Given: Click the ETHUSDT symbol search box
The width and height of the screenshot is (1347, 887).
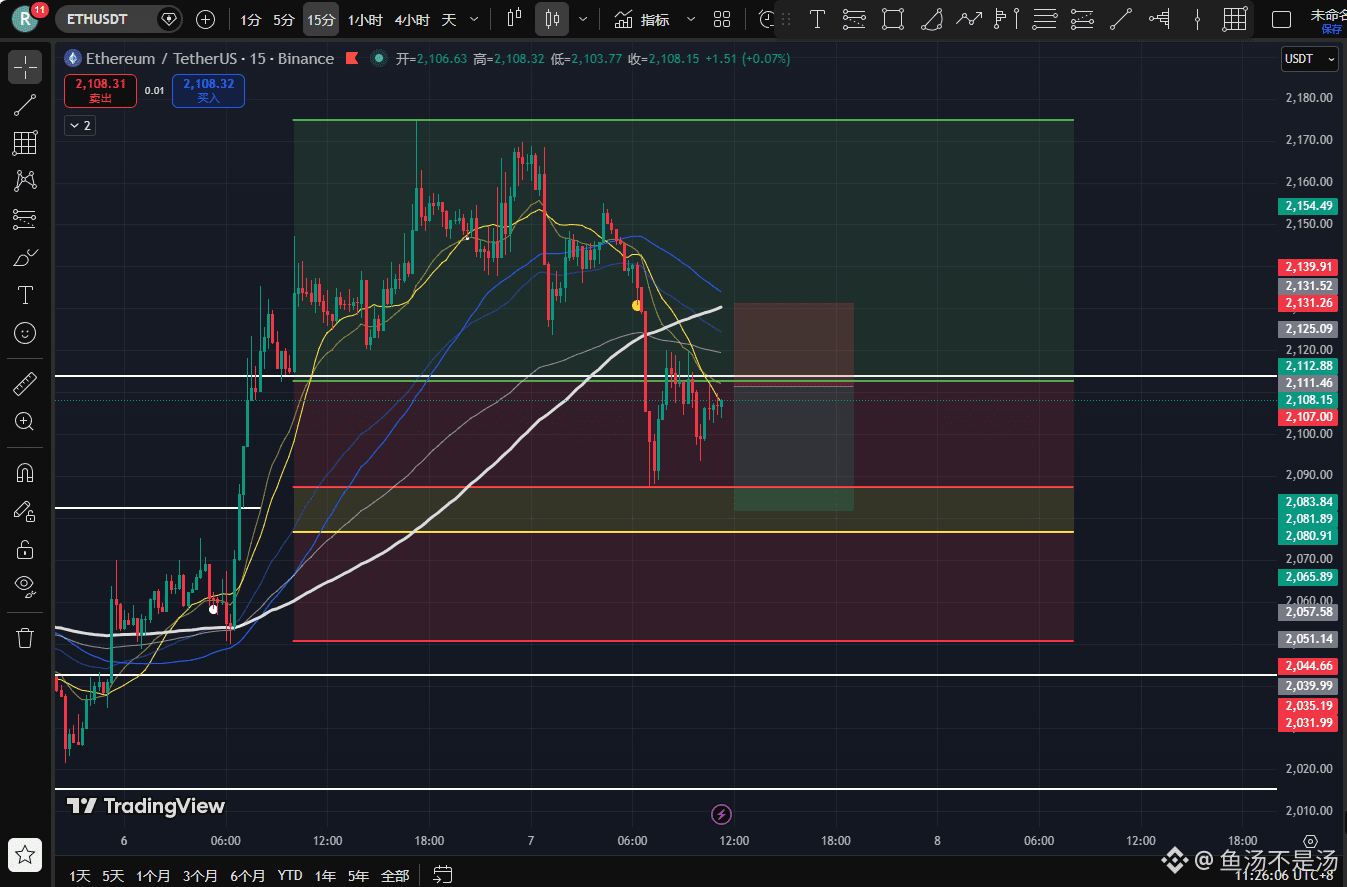Looking at the screenshot, I should (x=118, y=19).
